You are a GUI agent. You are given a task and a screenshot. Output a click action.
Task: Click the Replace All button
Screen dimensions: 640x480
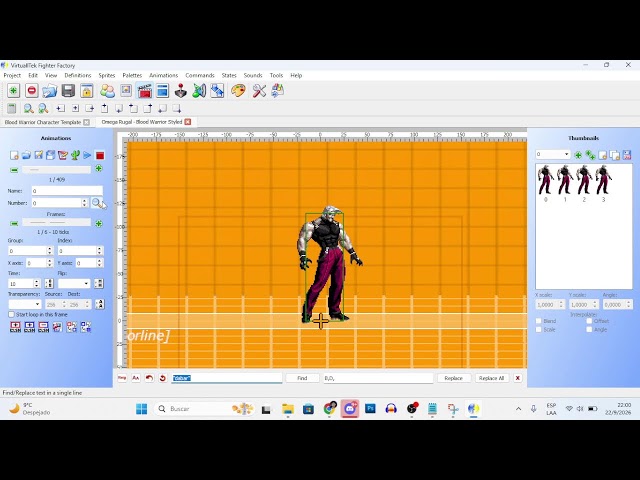491,378
